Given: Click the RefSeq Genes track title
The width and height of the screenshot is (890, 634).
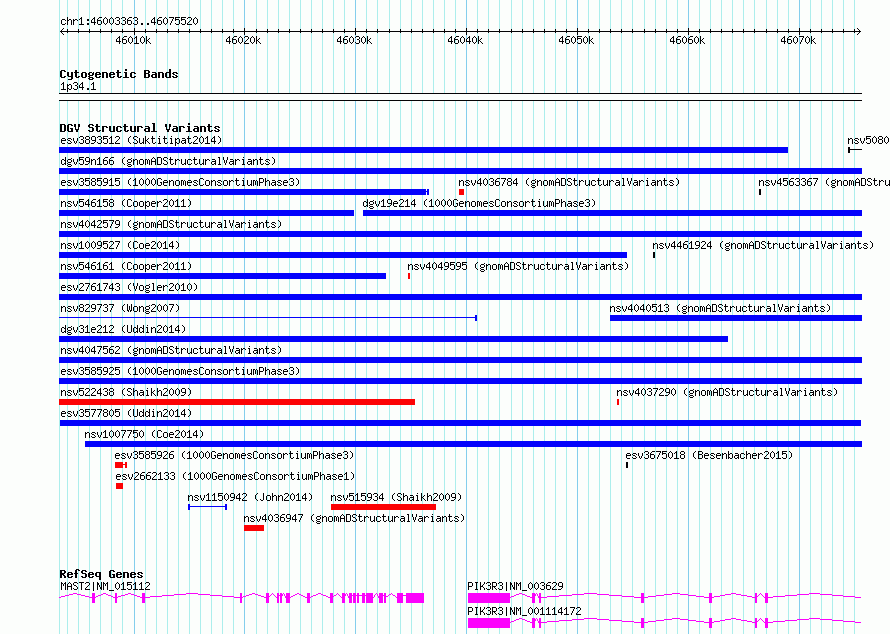Looking at the screenshot, I should [x=101, y=574].
